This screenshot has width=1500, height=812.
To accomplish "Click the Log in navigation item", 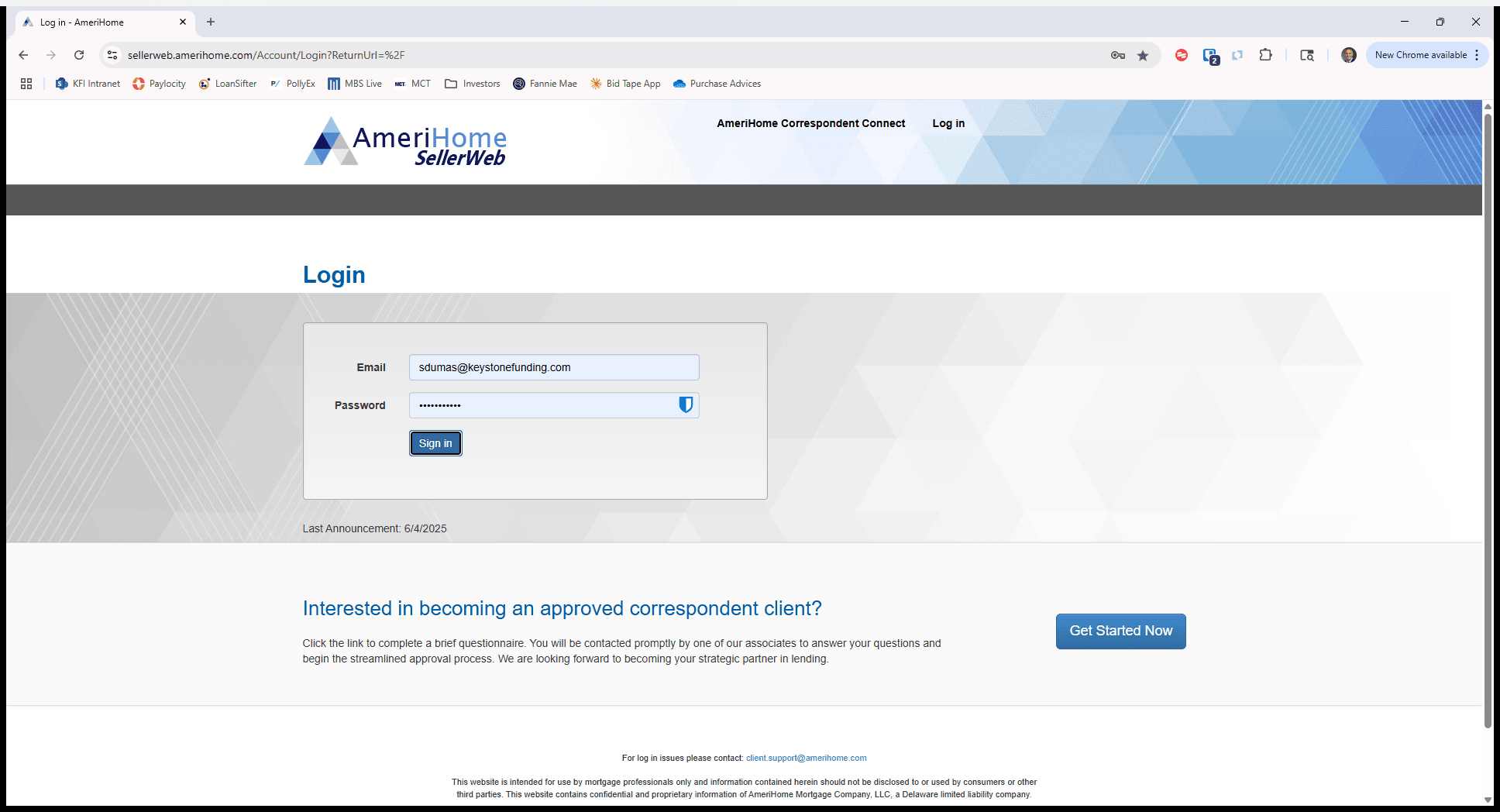I will coord(948,123).
